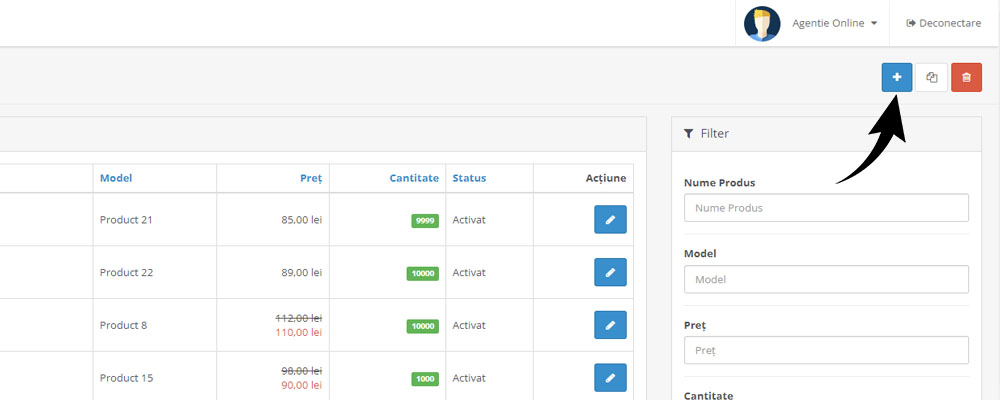1000x400 pixels.
Task: Click the Nume Produs filter input
Action: tap(826, 208)
